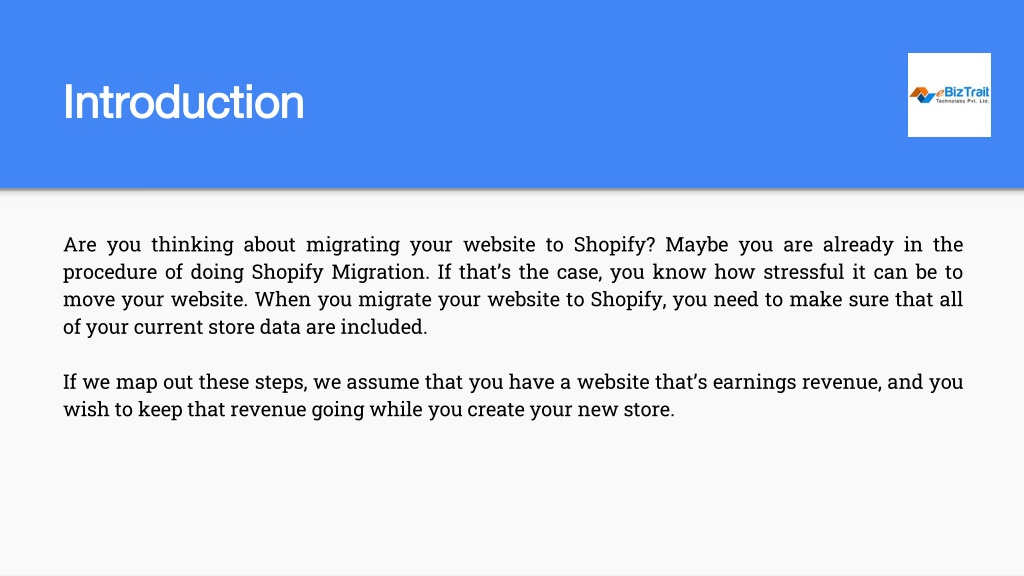Image resolution: width=1024 pixels, height=576 pixels.
Task: Click the orange-blue emblem in the eBizTrait logo
Action: click(923, 95)
